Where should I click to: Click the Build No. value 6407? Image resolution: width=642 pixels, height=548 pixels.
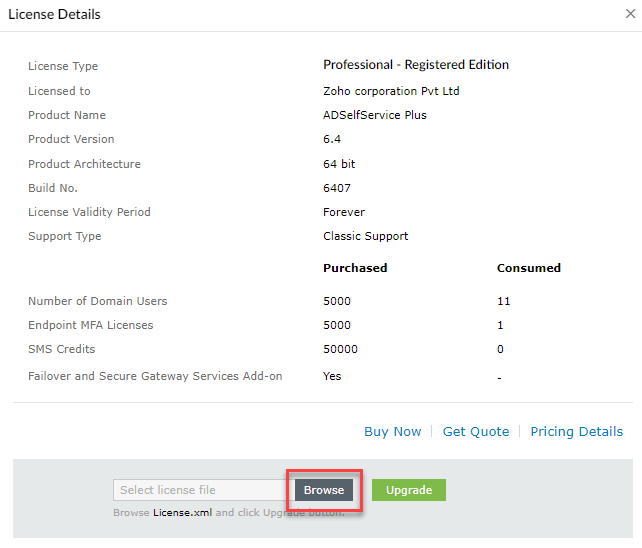[337, 188]
